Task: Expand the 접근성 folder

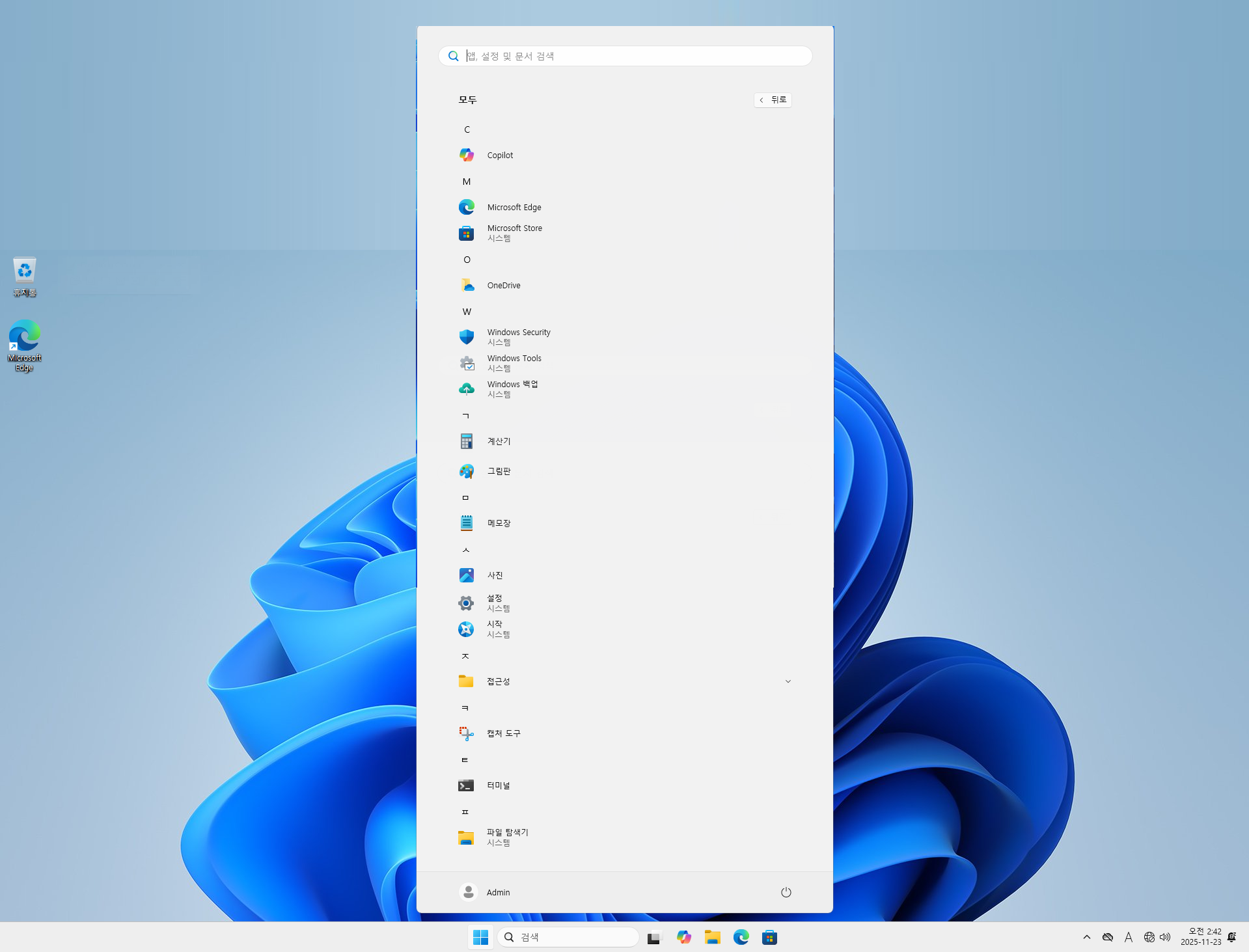Action: coord(625,681)
